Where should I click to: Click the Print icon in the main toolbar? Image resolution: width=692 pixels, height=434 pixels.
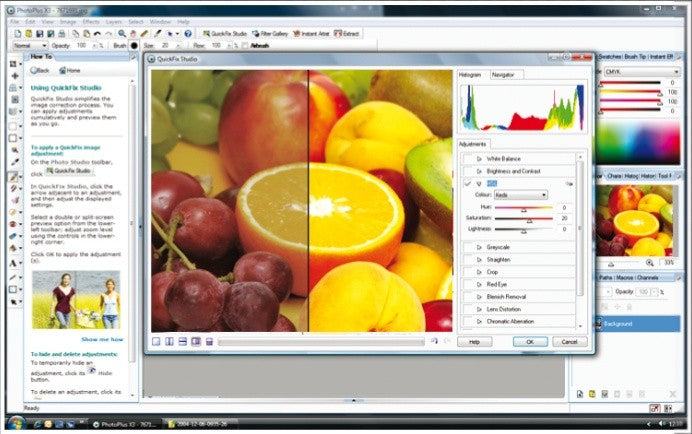[x=62, y=34]
